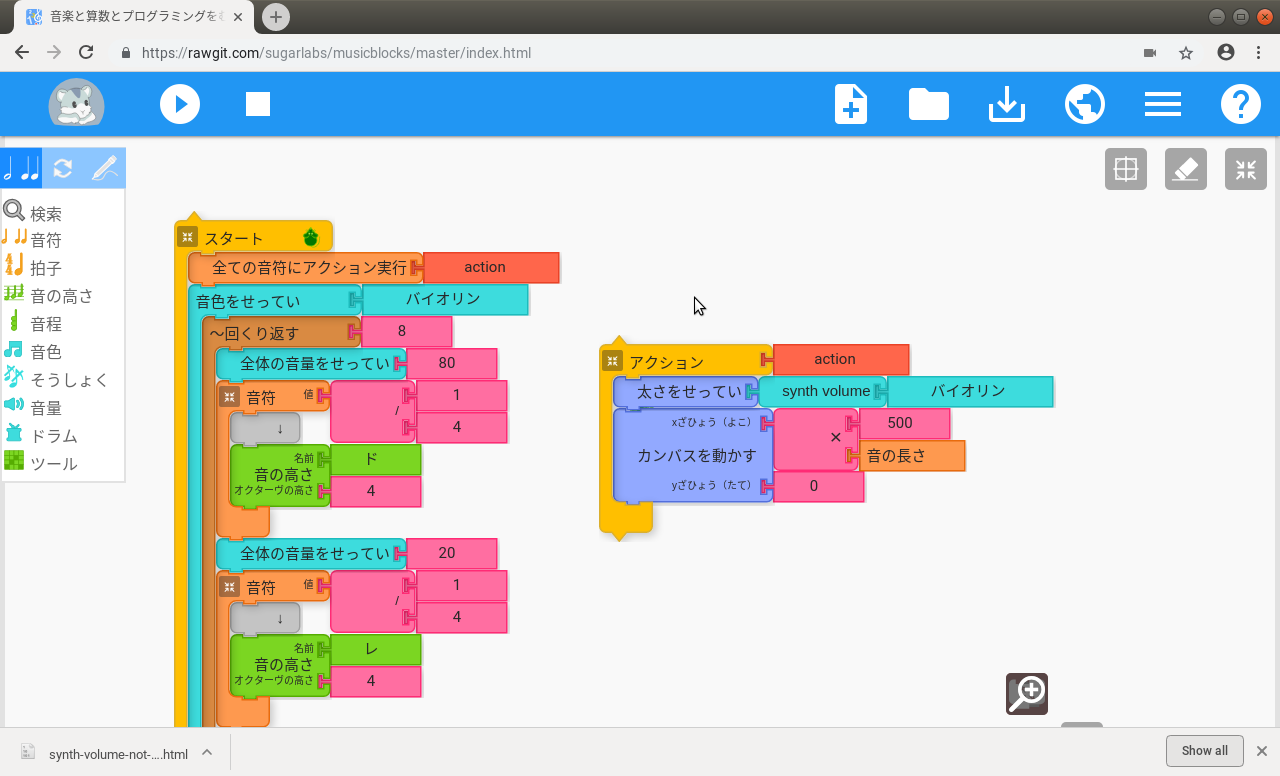Select the flow arrows palette tab
The height and width of the screenshot is (776, 1280).
coord(63,168)
